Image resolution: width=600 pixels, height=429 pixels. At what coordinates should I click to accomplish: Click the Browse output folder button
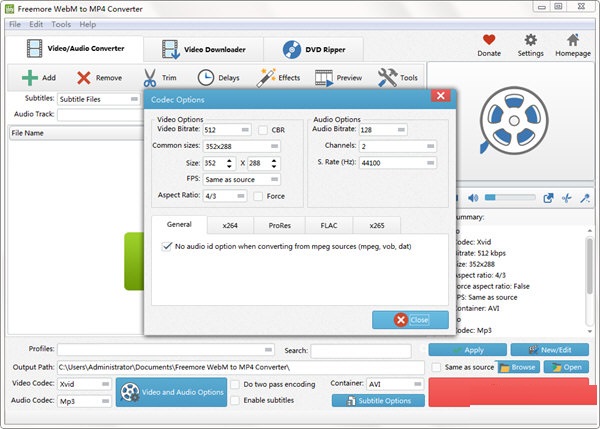point(518,367)
